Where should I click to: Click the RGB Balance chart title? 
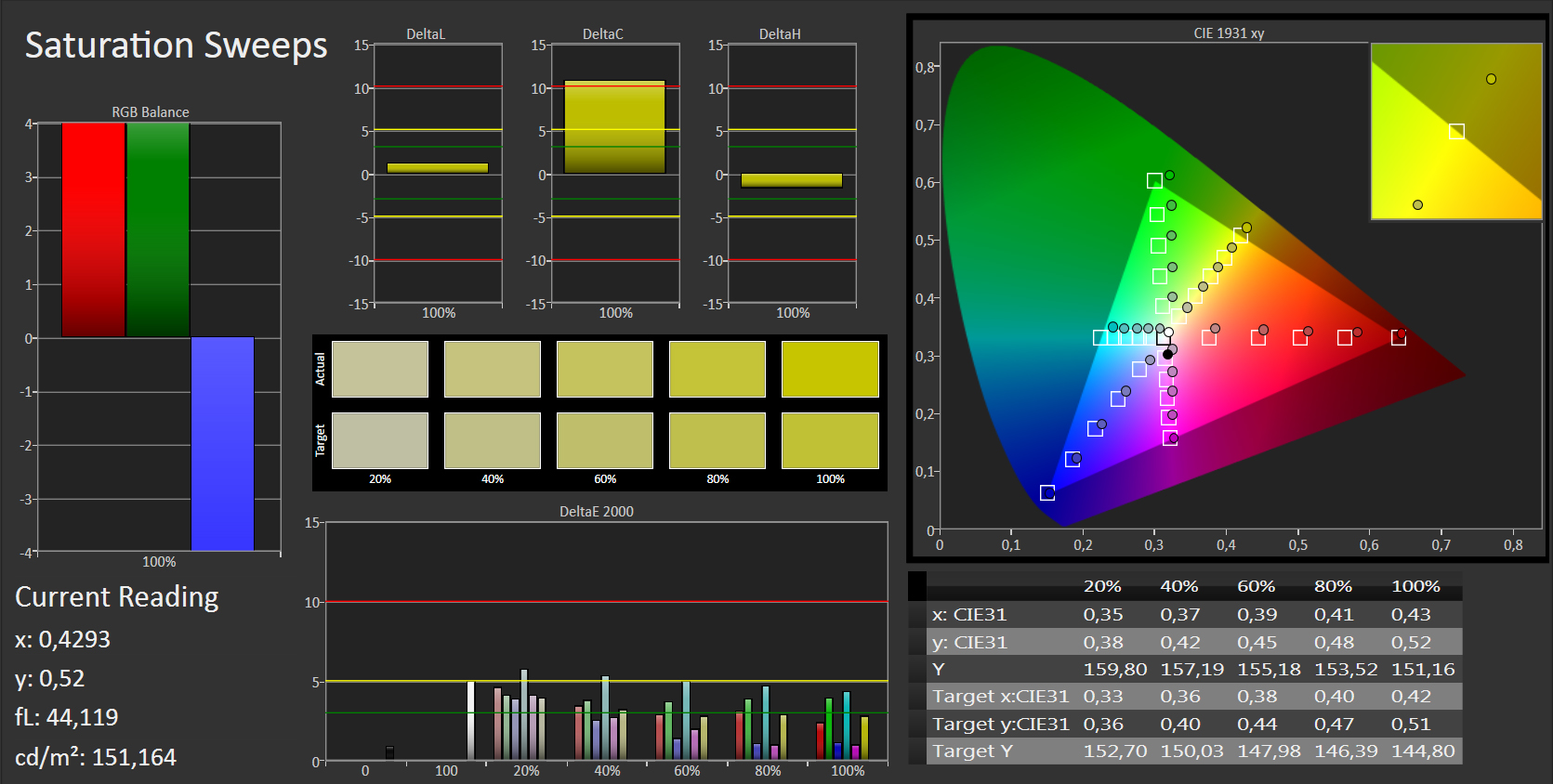151,112
